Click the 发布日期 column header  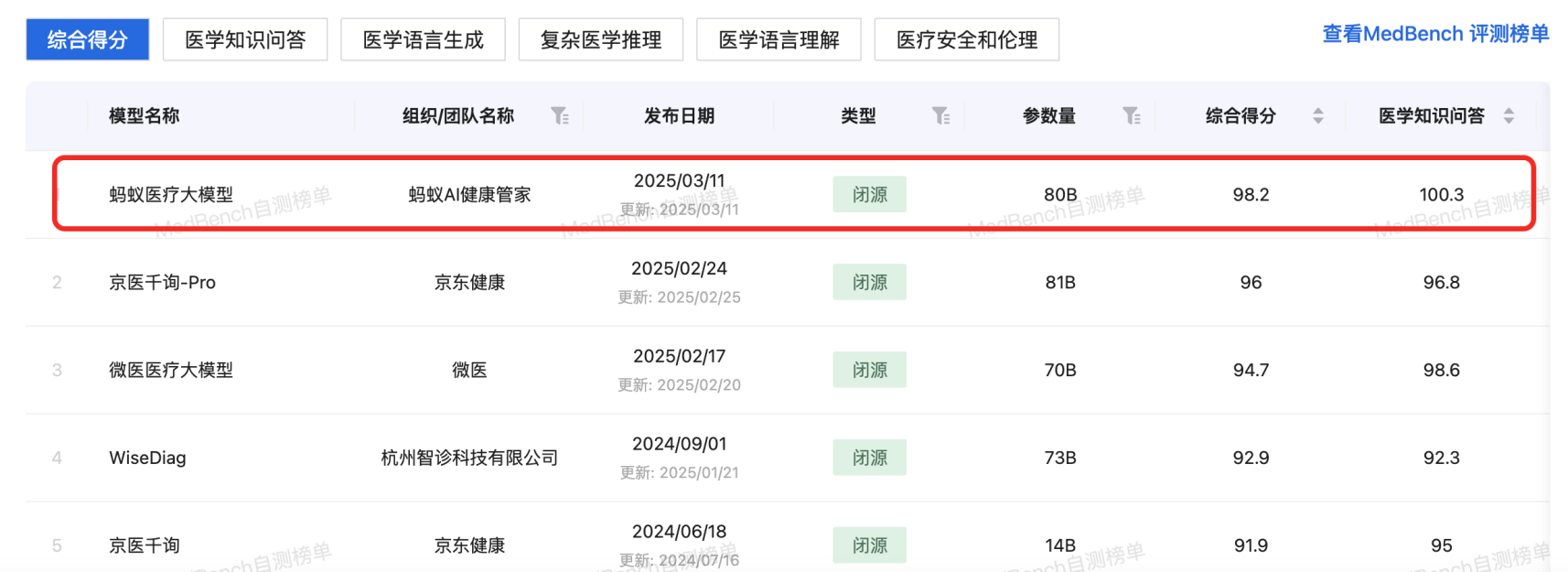pyautogui.click(x=679, y=115)
